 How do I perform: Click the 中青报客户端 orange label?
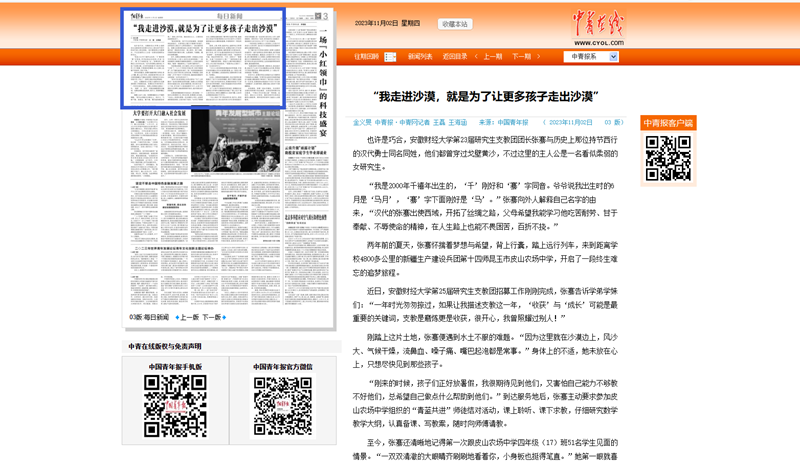(x=667, y=124)
